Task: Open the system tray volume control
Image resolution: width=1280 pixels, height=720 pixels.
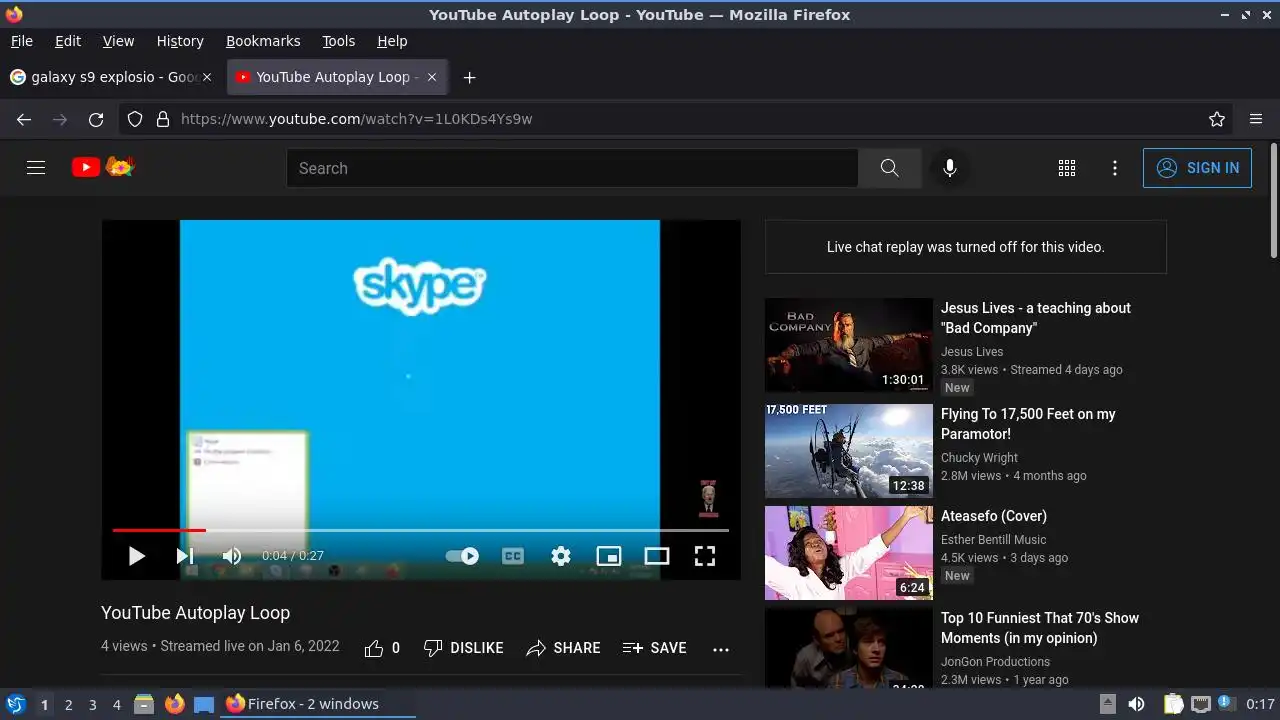Action: pos(1136,704)
